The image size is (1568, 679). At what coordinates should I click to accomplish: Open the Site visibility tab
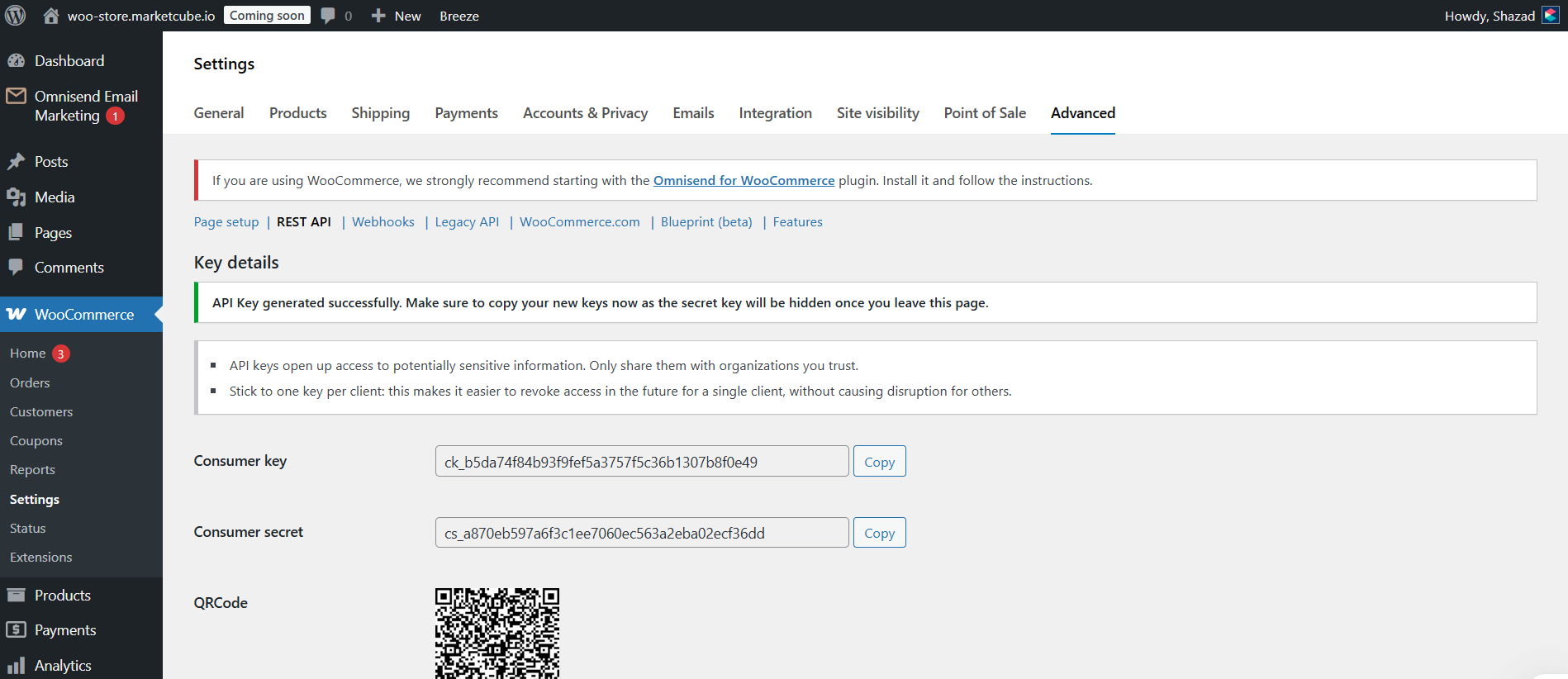pos(877,113)
